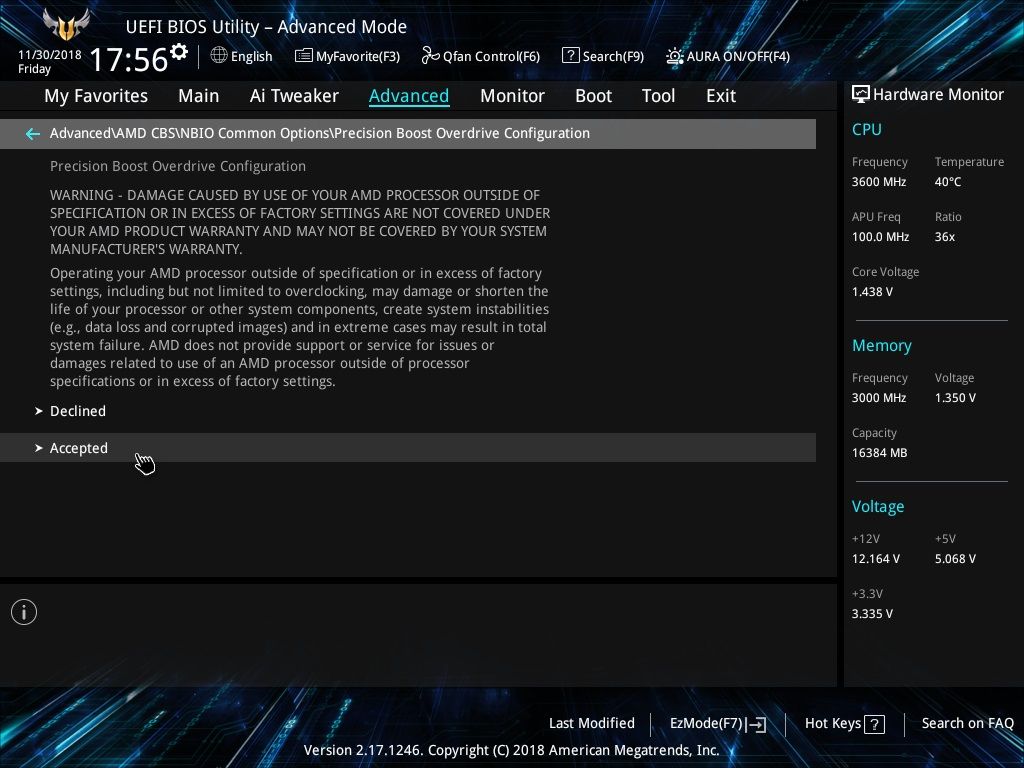Go back using the cyan arrow icon
The image size is (1024, 768).
(x=32, y=134)
